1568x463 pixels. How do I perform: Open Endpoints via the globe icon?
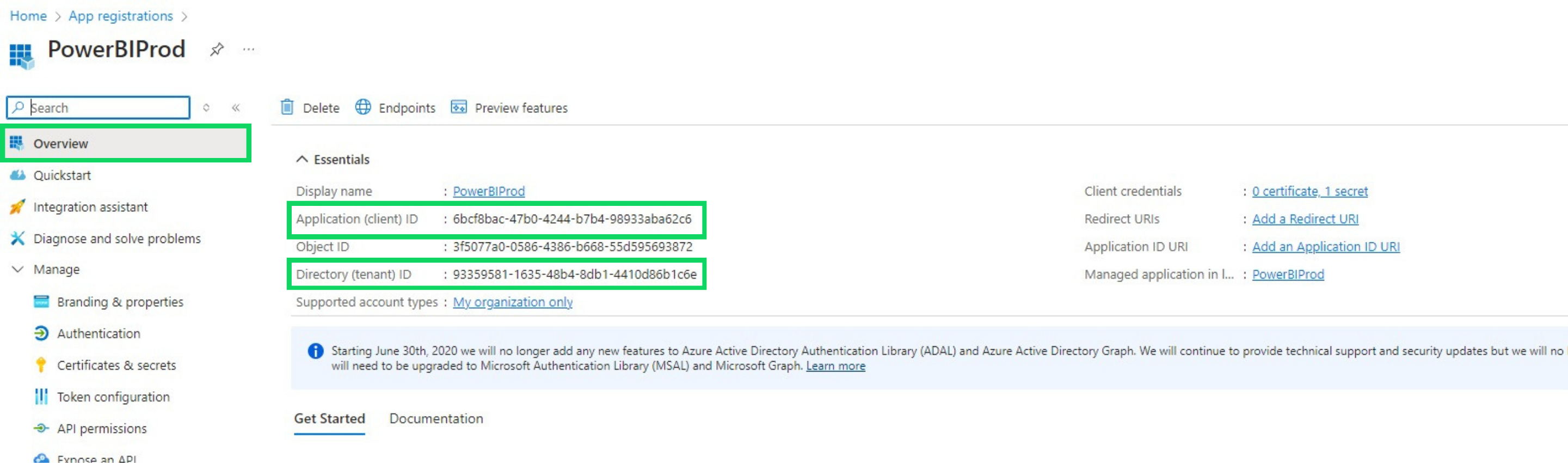[363, 107]
